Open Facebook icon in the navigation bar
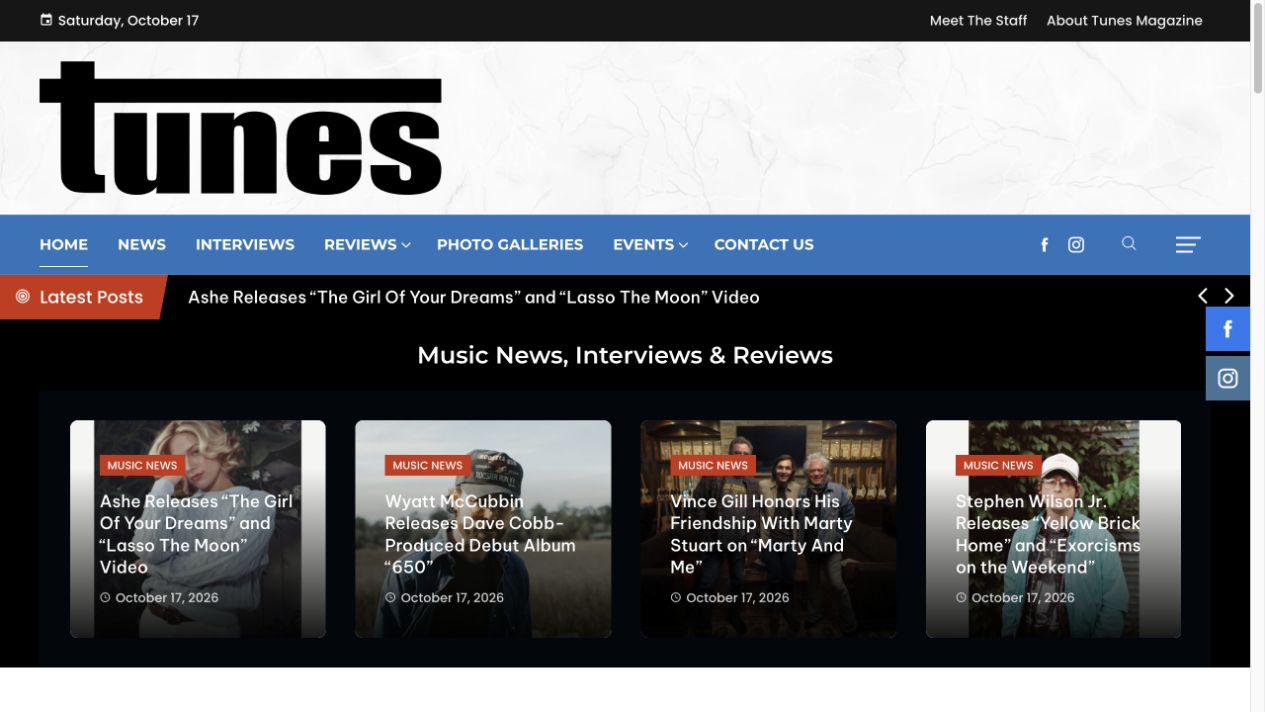The image size is (1265, 712). coord(1044,245)
